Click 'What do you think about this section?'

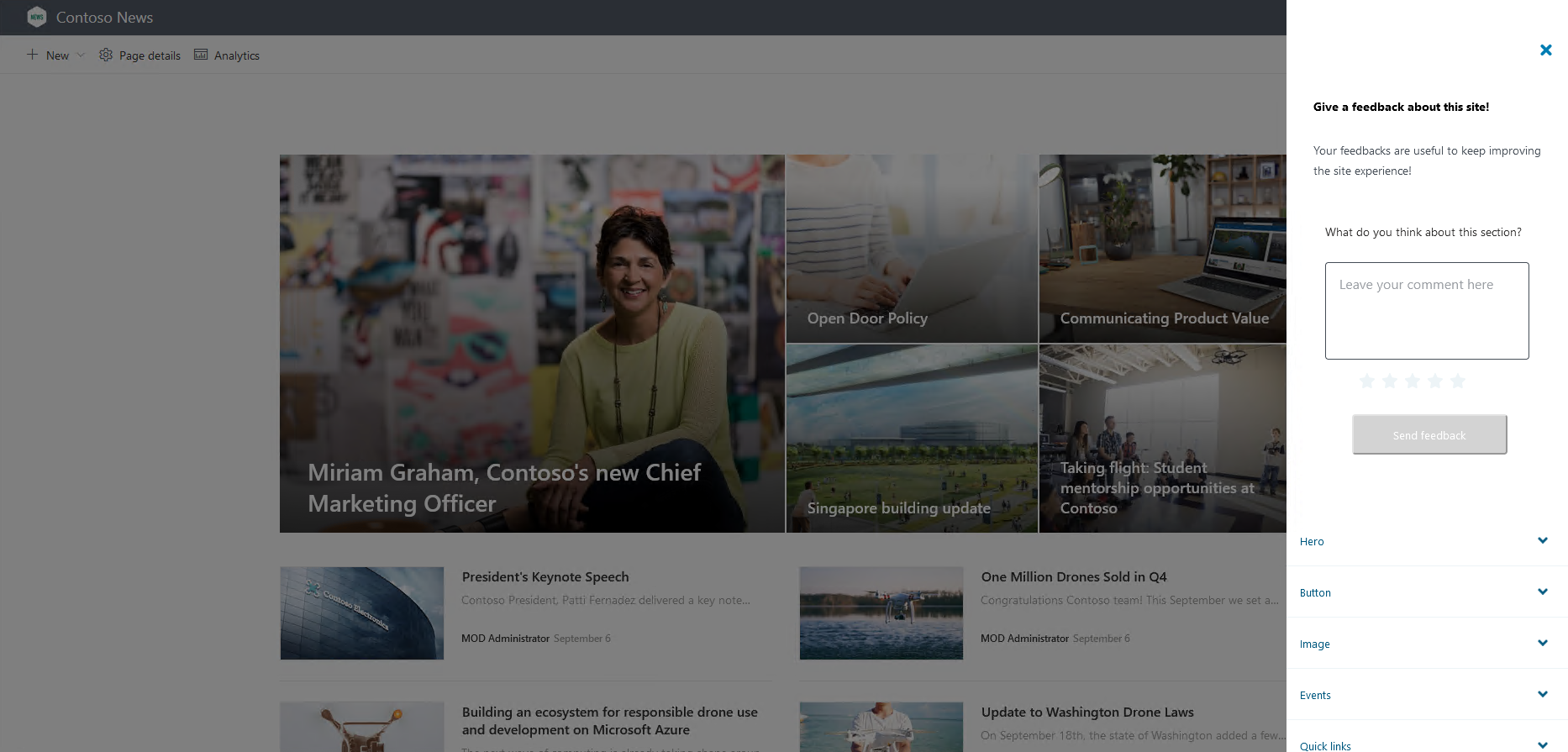[1423, 233]
